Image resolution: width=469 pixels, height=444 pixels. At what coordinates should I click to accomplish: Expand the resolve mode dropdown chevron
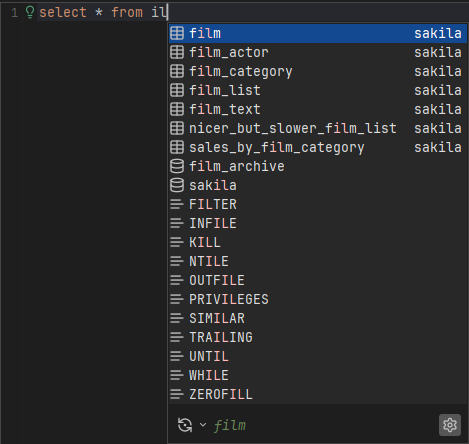coord(203,425)
